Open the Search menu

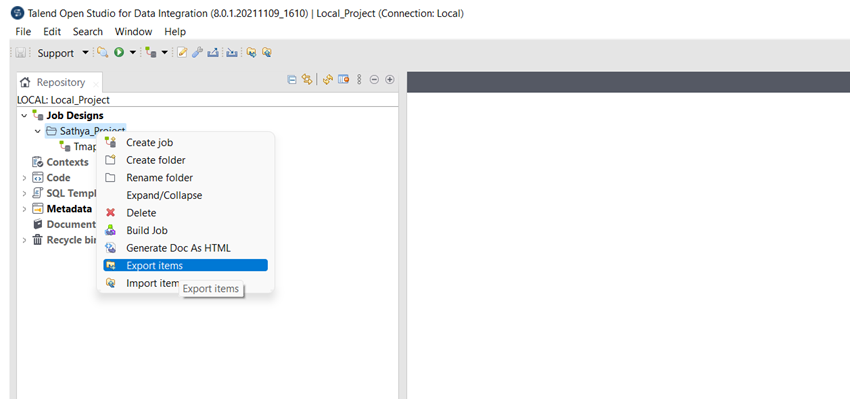[x=88, y=31]
